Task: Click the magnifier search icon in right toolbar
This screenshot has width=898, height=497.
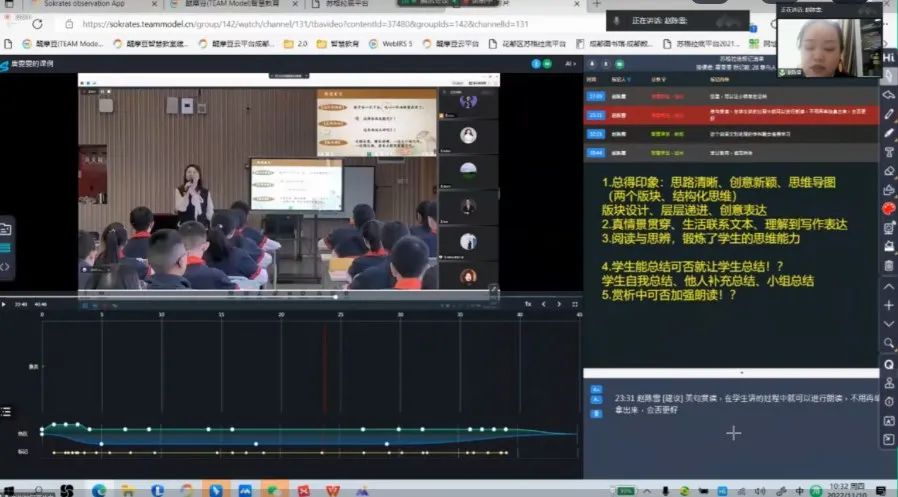Action: [x=888, y=343]
